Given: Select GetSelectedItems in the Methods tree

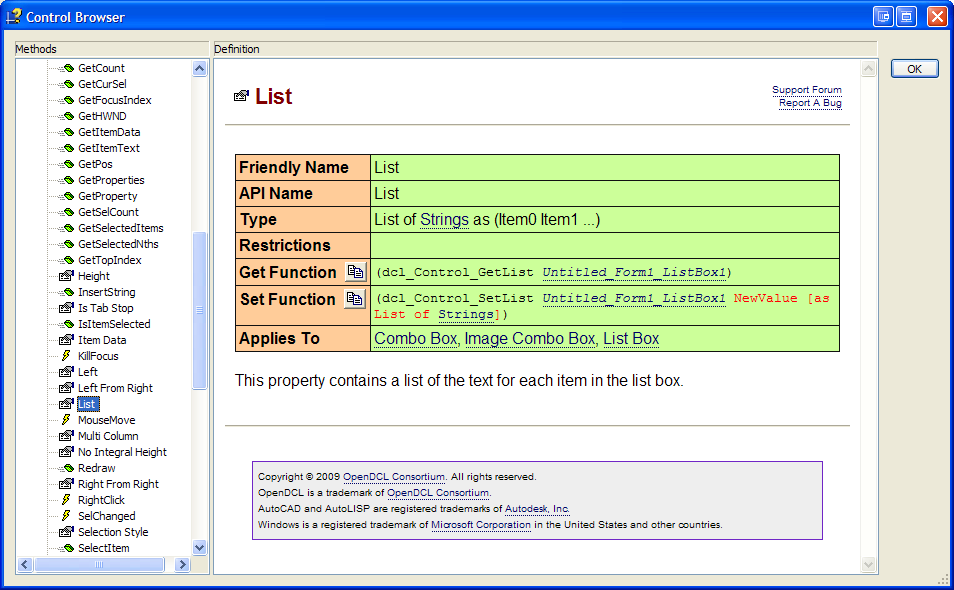Looking at the screenshot, I should pyautogui.click(x=121, y=228).
